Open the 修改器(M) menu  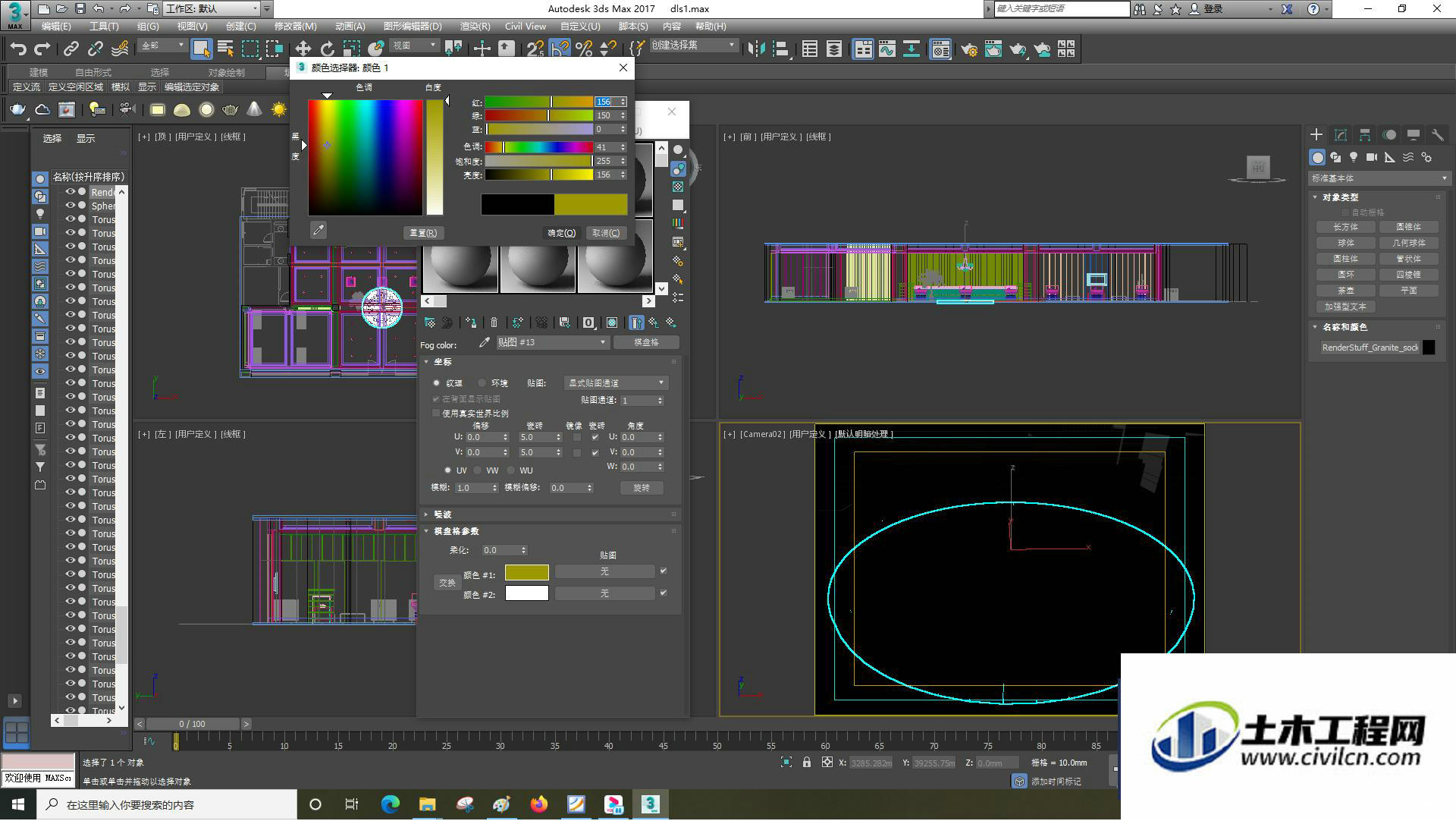(x=295, y=27)
